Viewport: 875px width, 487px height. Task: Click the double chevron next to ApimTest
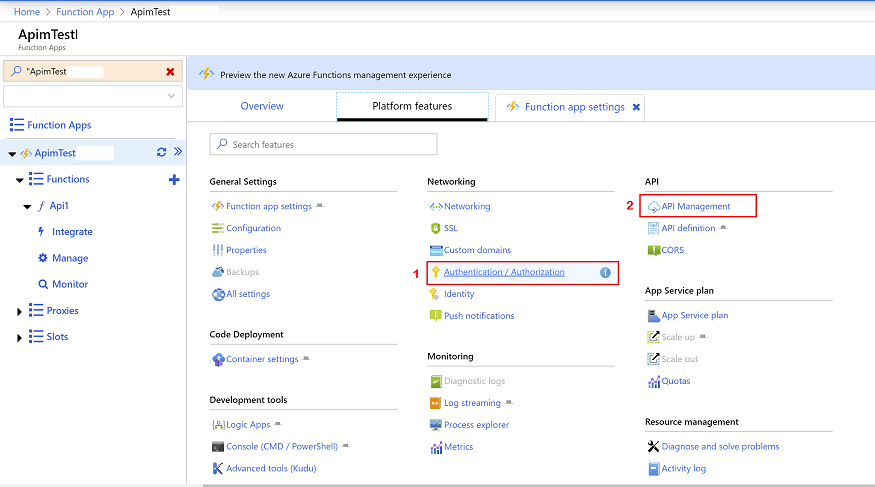click(x=178, y=151)
